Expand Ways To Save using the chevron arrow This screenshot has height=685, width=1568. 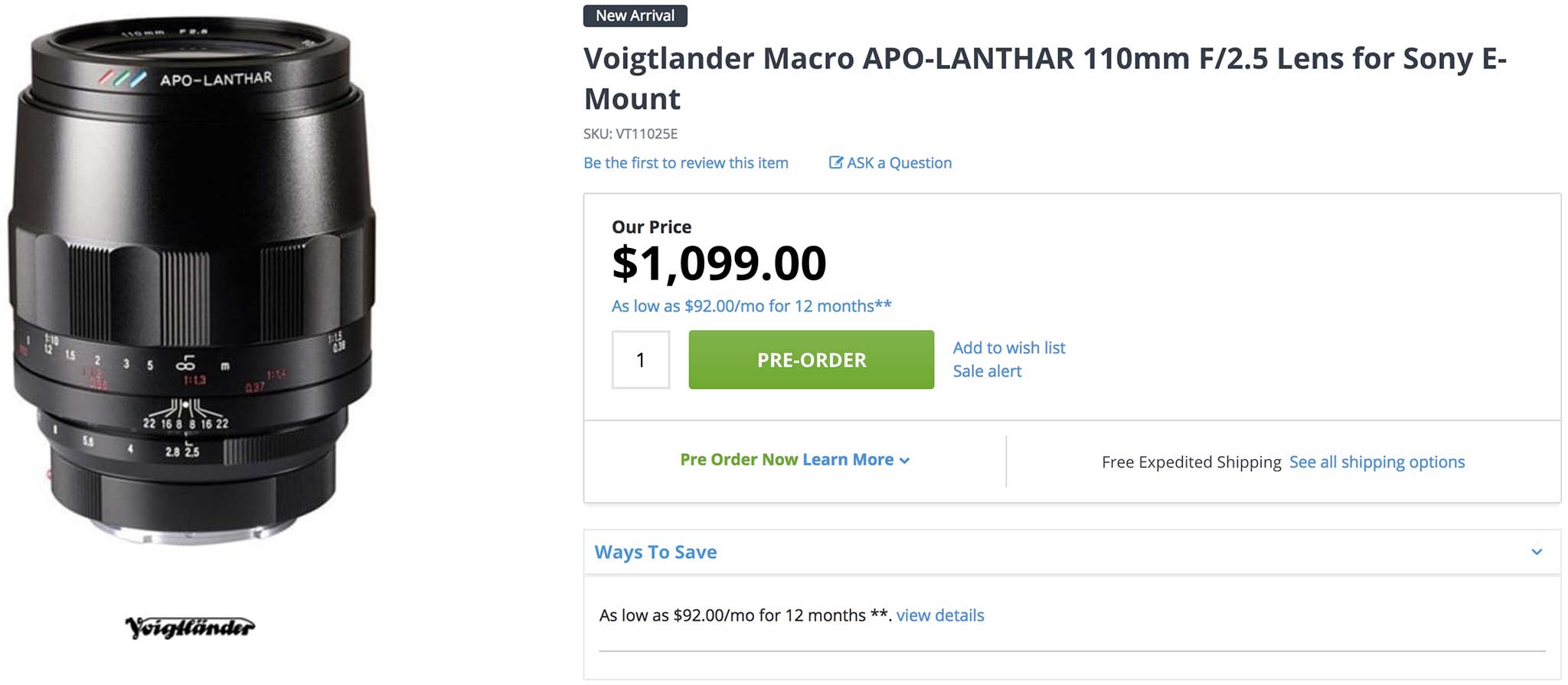click(x=1536, y=552)
